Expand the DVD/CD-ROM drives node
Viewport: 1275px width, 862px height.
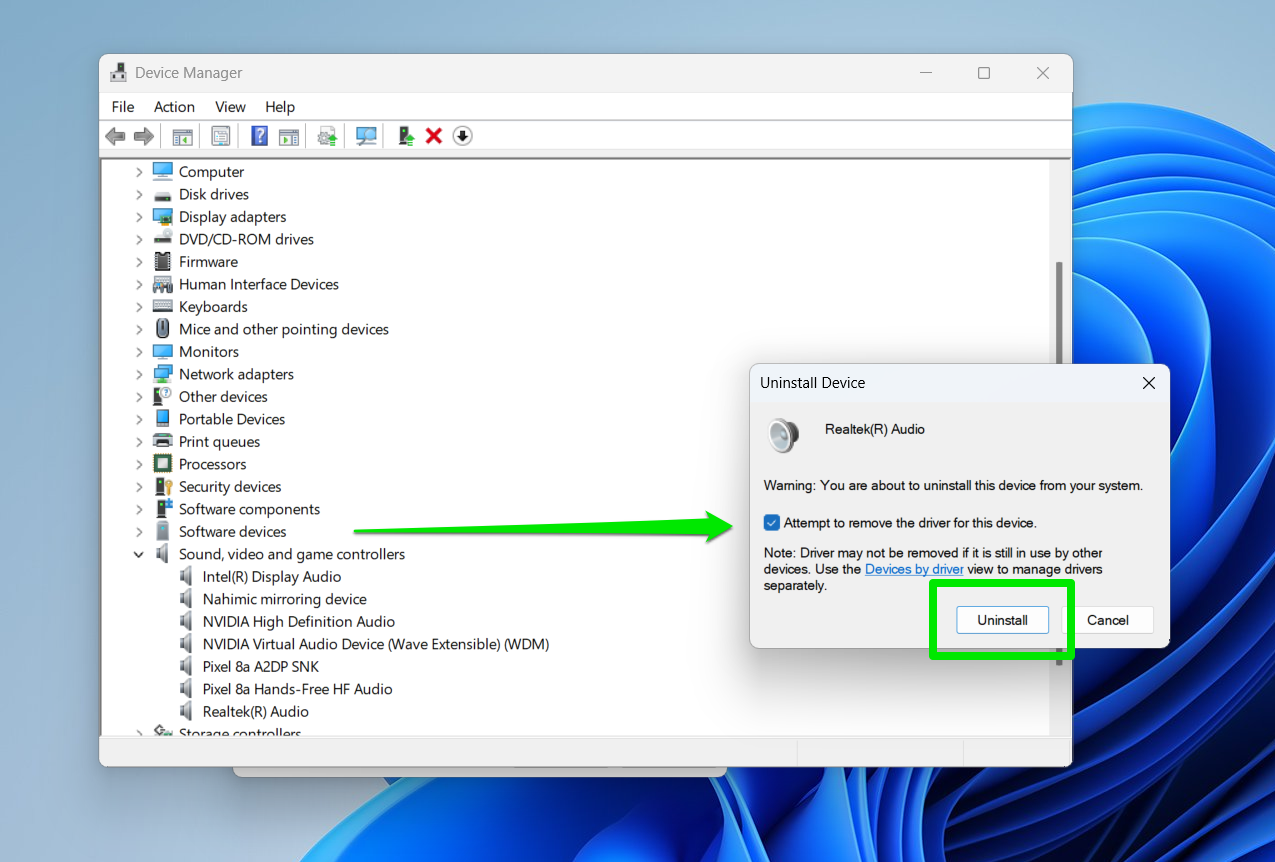(139, 240)
